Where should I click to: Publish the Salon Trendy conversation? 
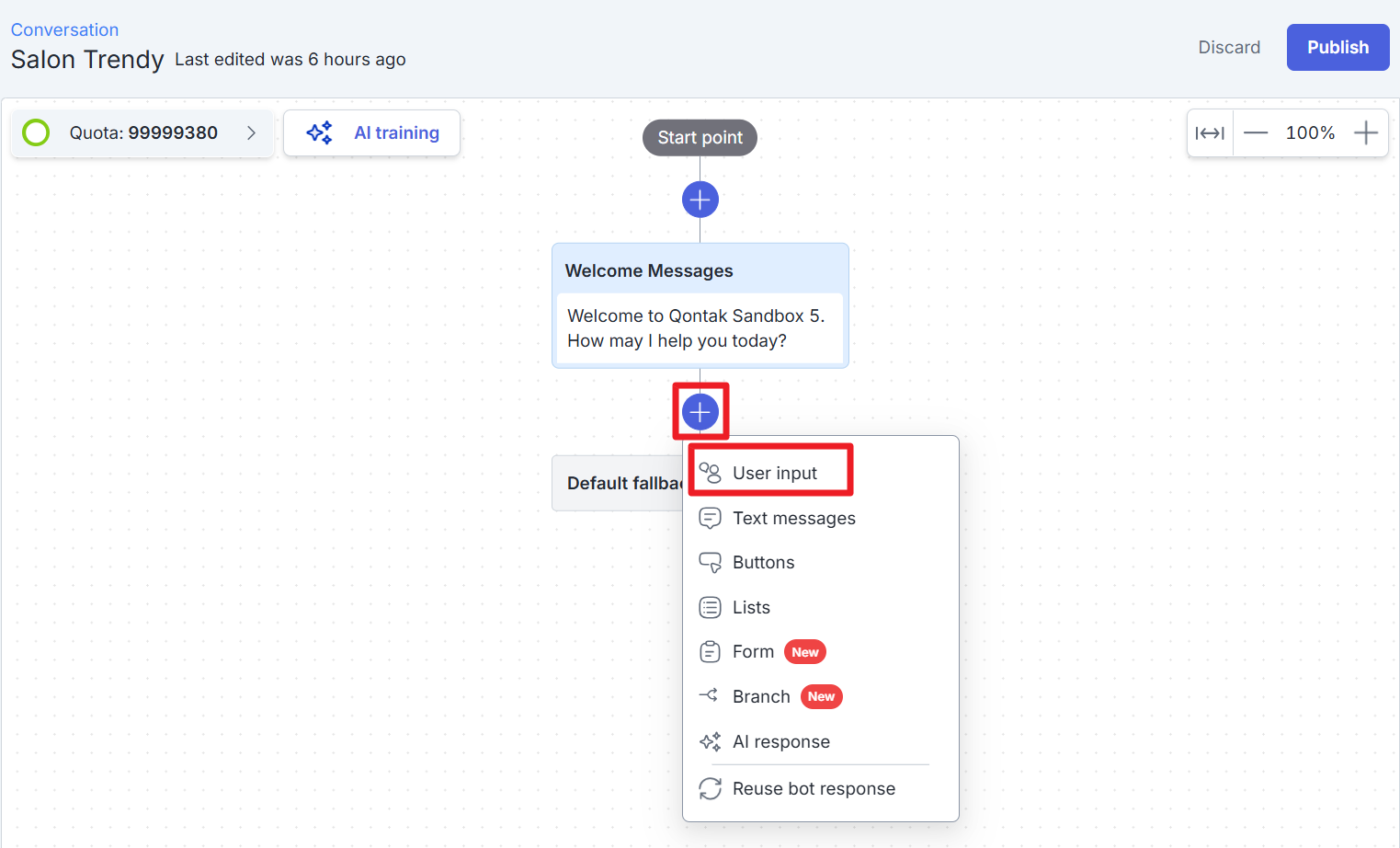[1337, 48]
